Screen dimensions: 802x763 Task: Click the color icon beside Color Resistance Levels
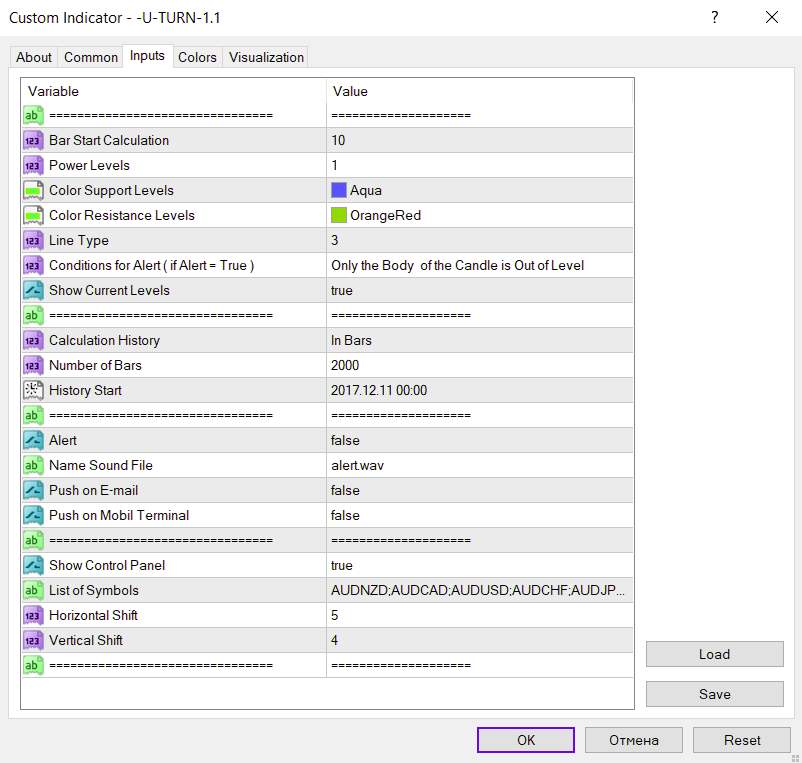click(32, 215)
